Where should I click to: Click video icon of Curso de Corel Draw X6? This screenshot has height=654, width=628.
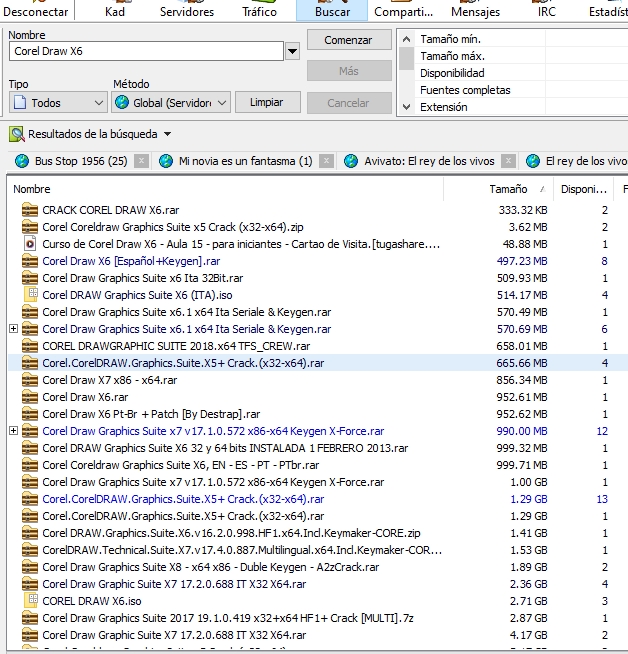(30, 244)
